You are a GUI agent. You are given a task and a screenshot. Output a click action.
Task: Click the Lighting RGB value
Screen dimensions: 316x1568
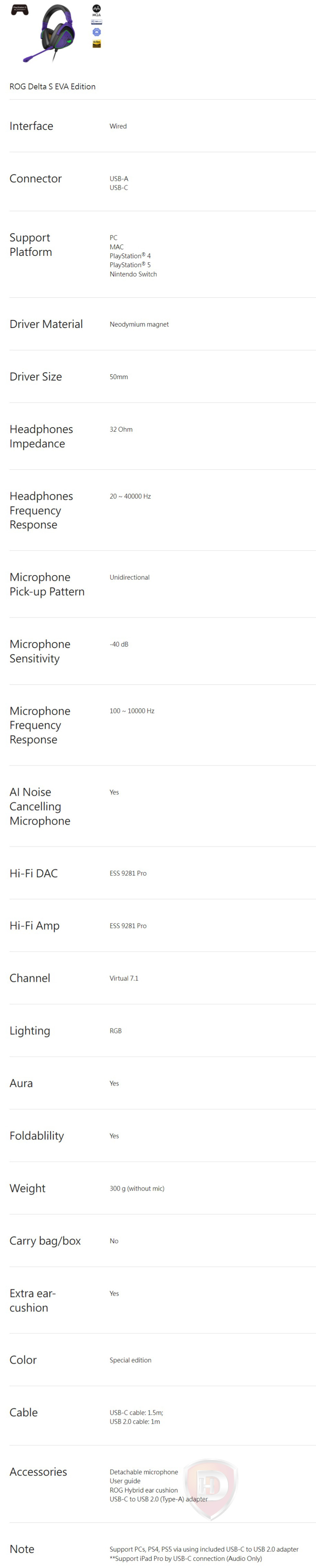pyautogui.click(x=115, y=1031)
